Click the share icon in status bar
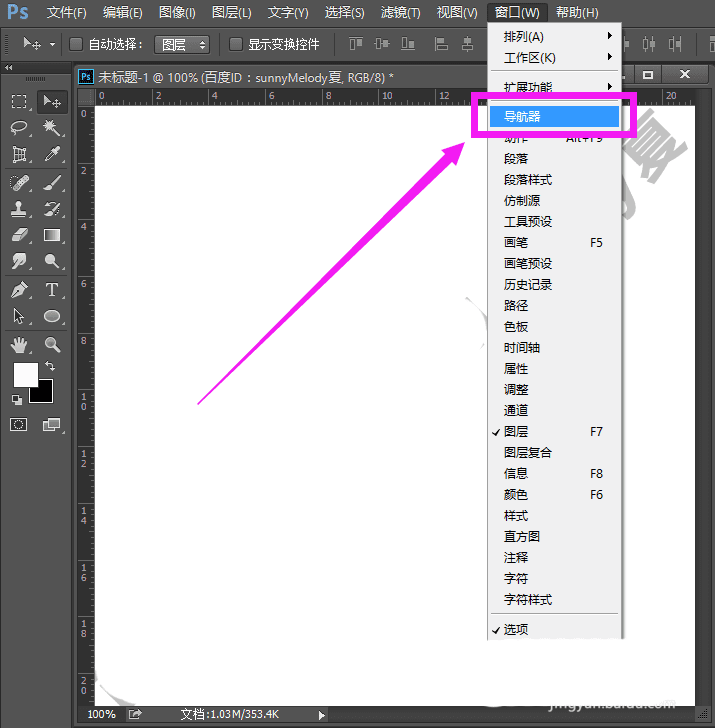 coord(135,714)
